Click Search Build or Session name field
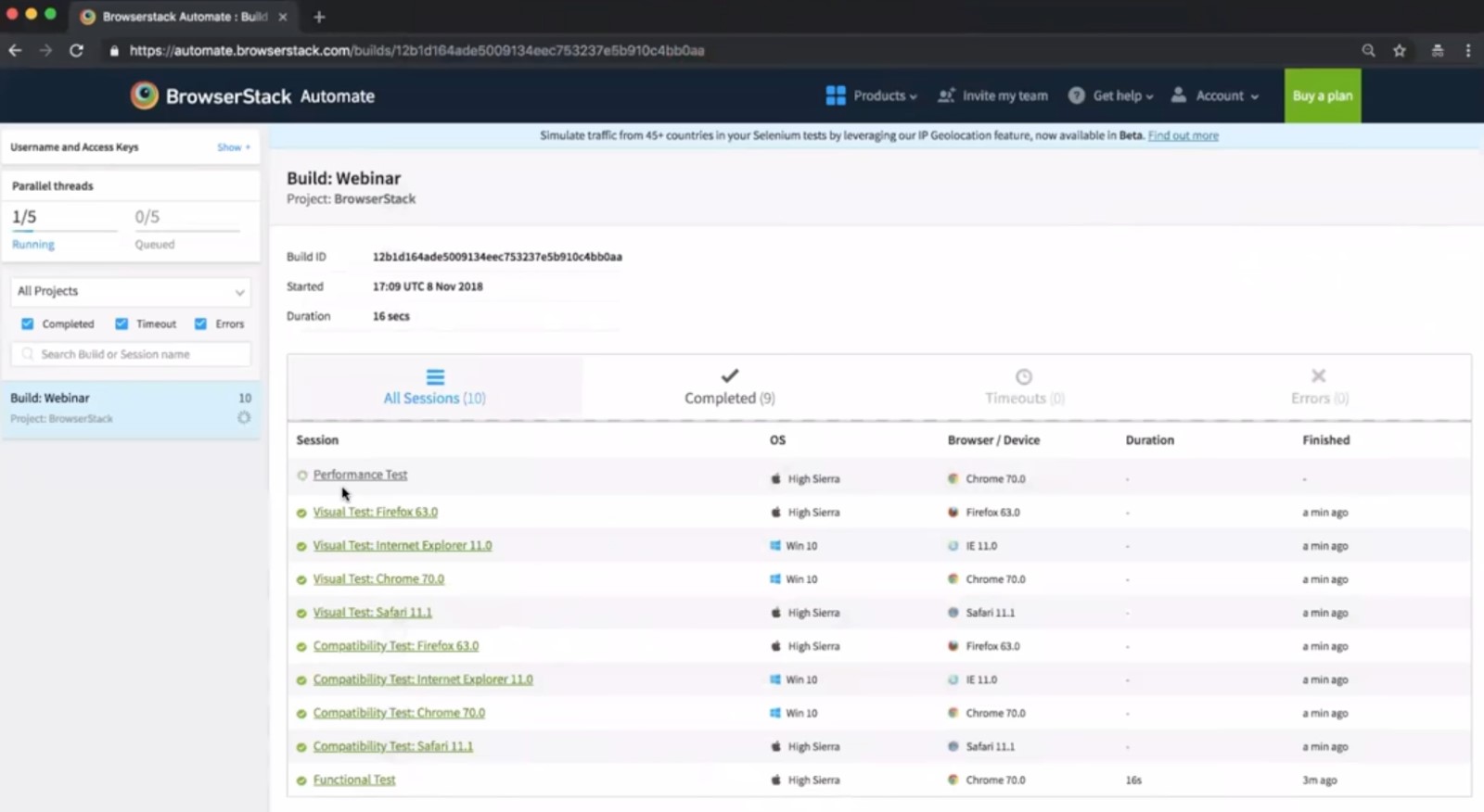This screenshot has height=812, width=1484. tap(131, 354)
